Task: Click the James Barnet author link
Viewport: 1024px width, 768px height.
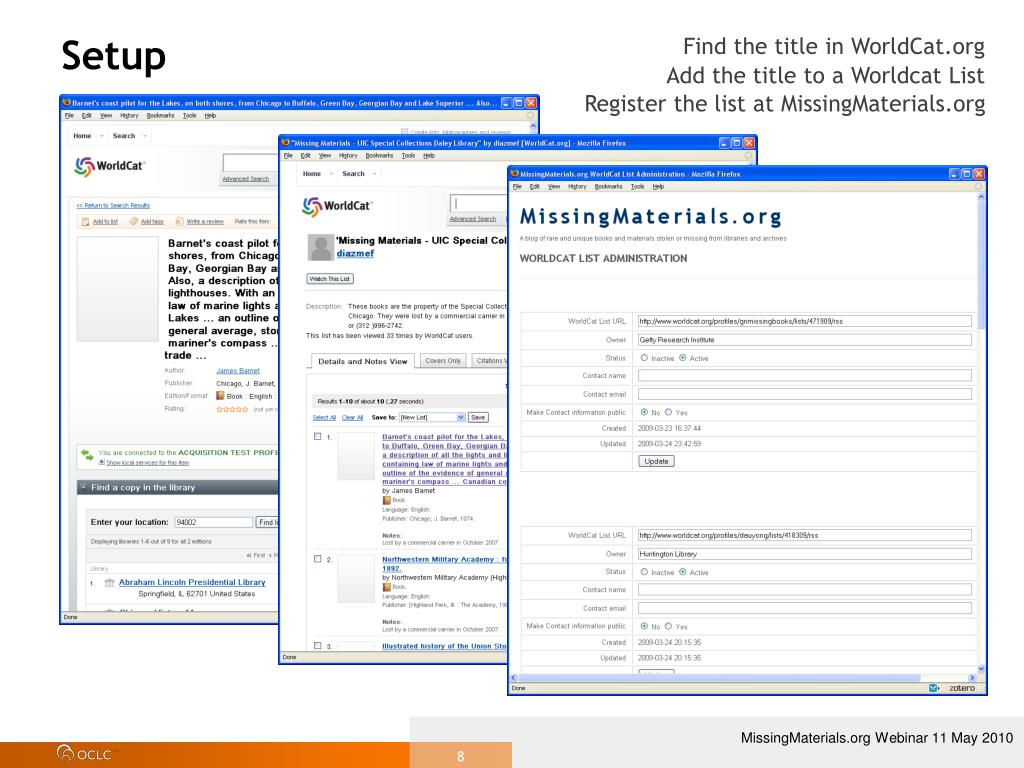Action: click(x=238, y=371)
